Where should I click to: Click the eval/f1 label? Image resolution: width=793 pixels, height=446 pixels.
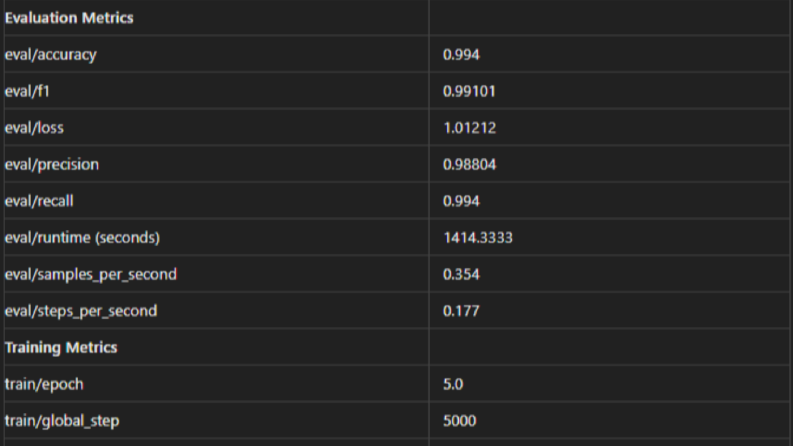[27, 91]
